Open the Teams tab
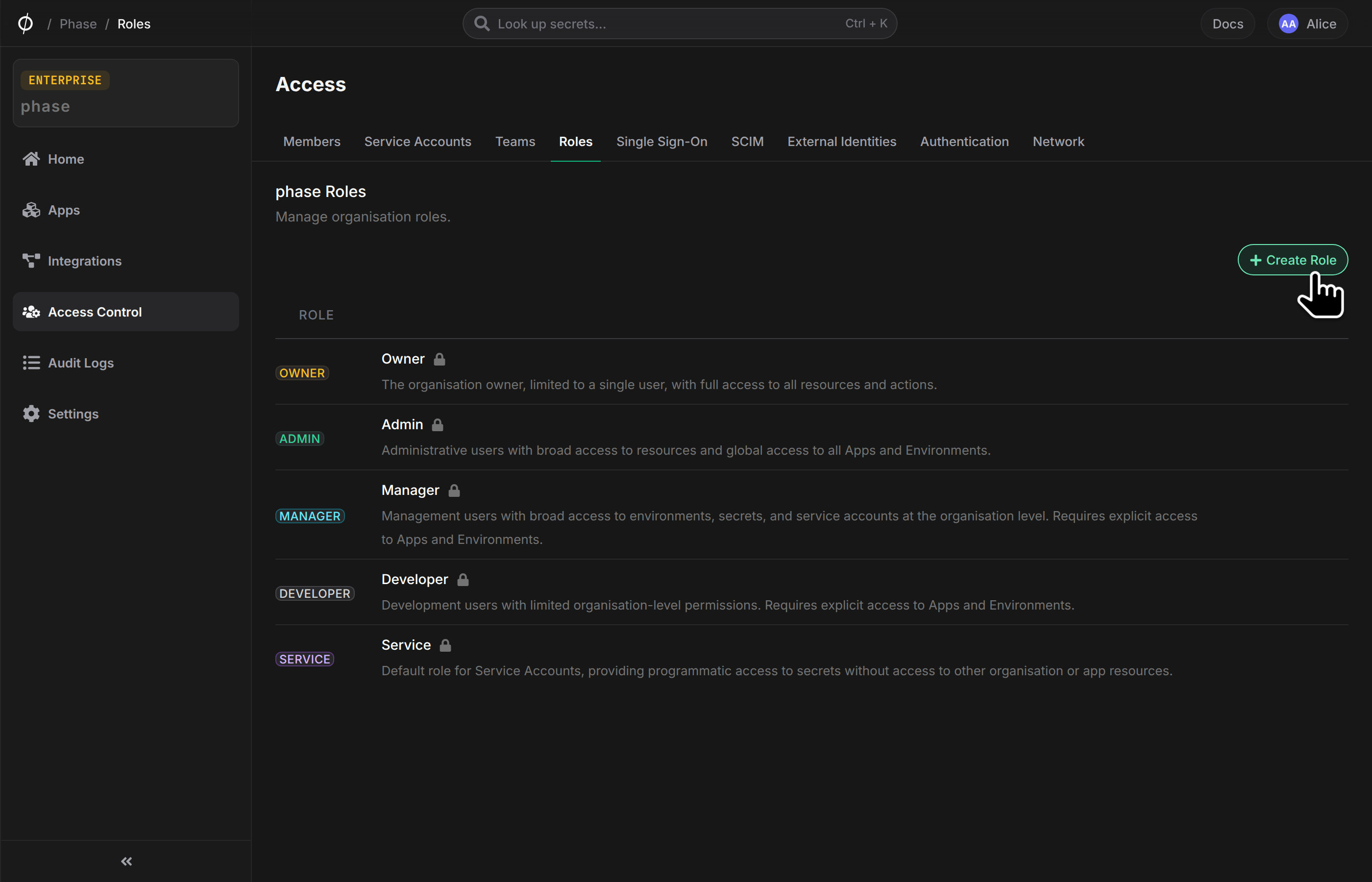Viewport: 1372px width, 882px height. (515, 142)
